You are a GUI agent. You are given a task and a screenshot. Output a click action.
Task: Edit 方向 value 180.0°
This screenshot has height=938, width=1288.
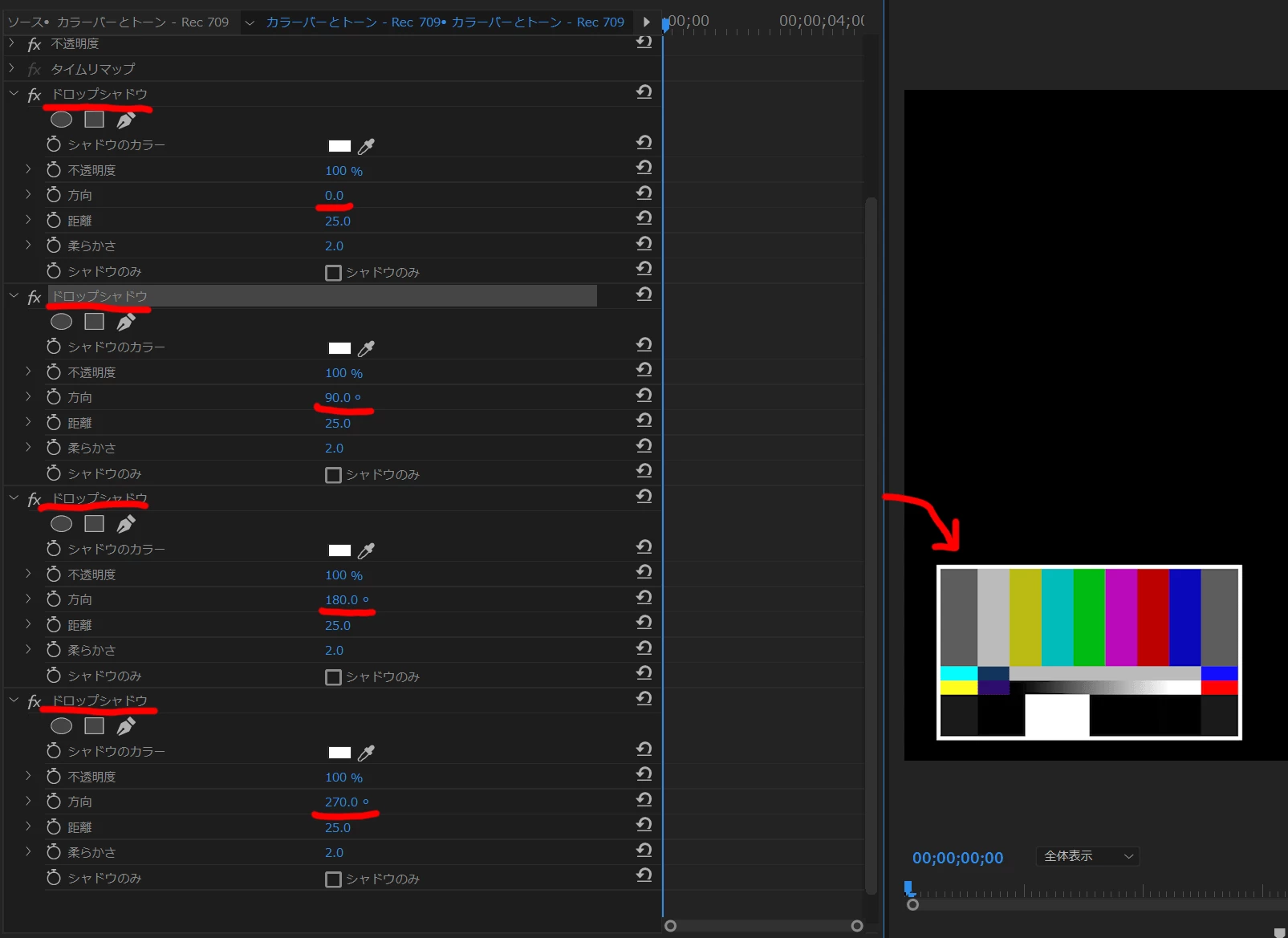click(347, 600)
